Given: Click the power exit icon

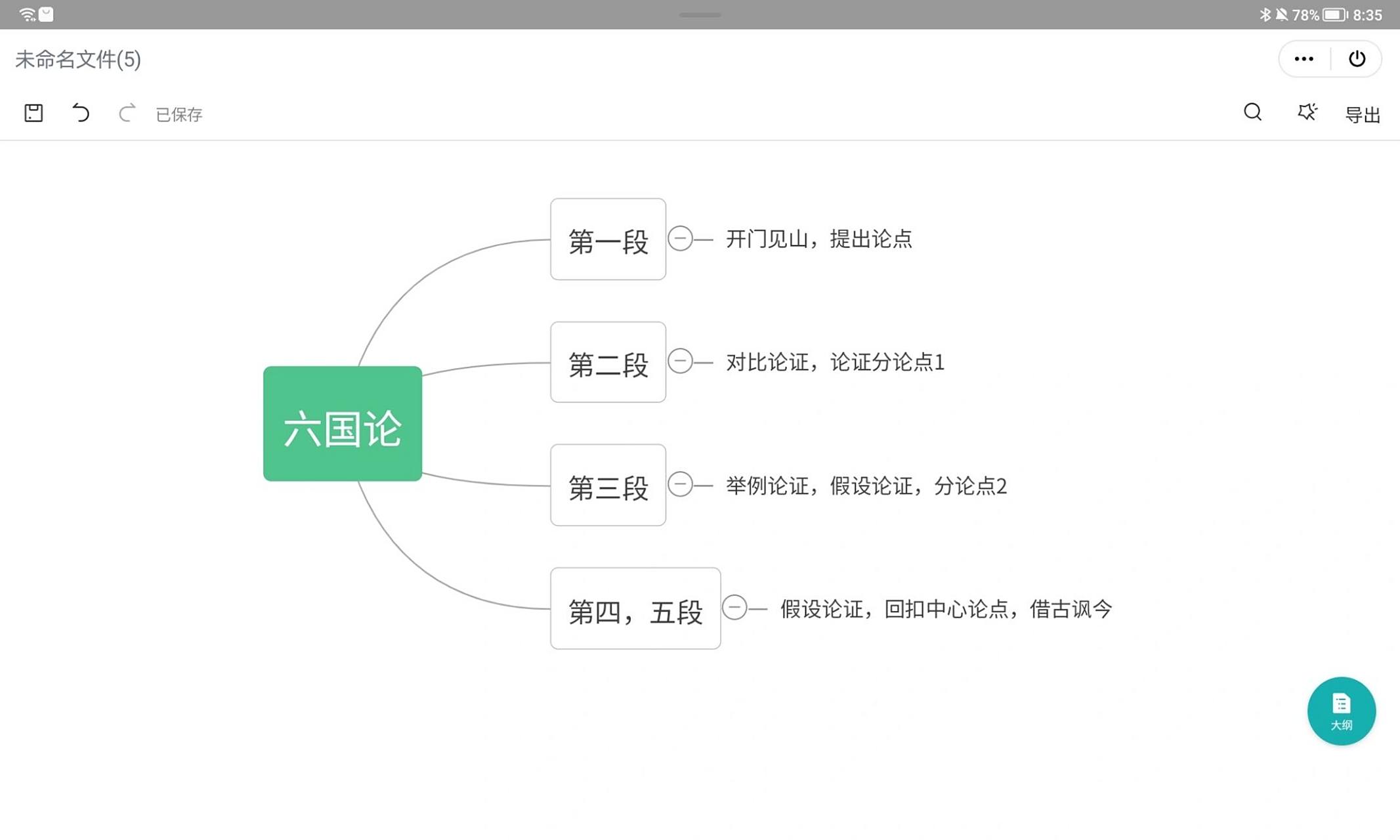Looking at the screenshot, I should pos(1357,58).
